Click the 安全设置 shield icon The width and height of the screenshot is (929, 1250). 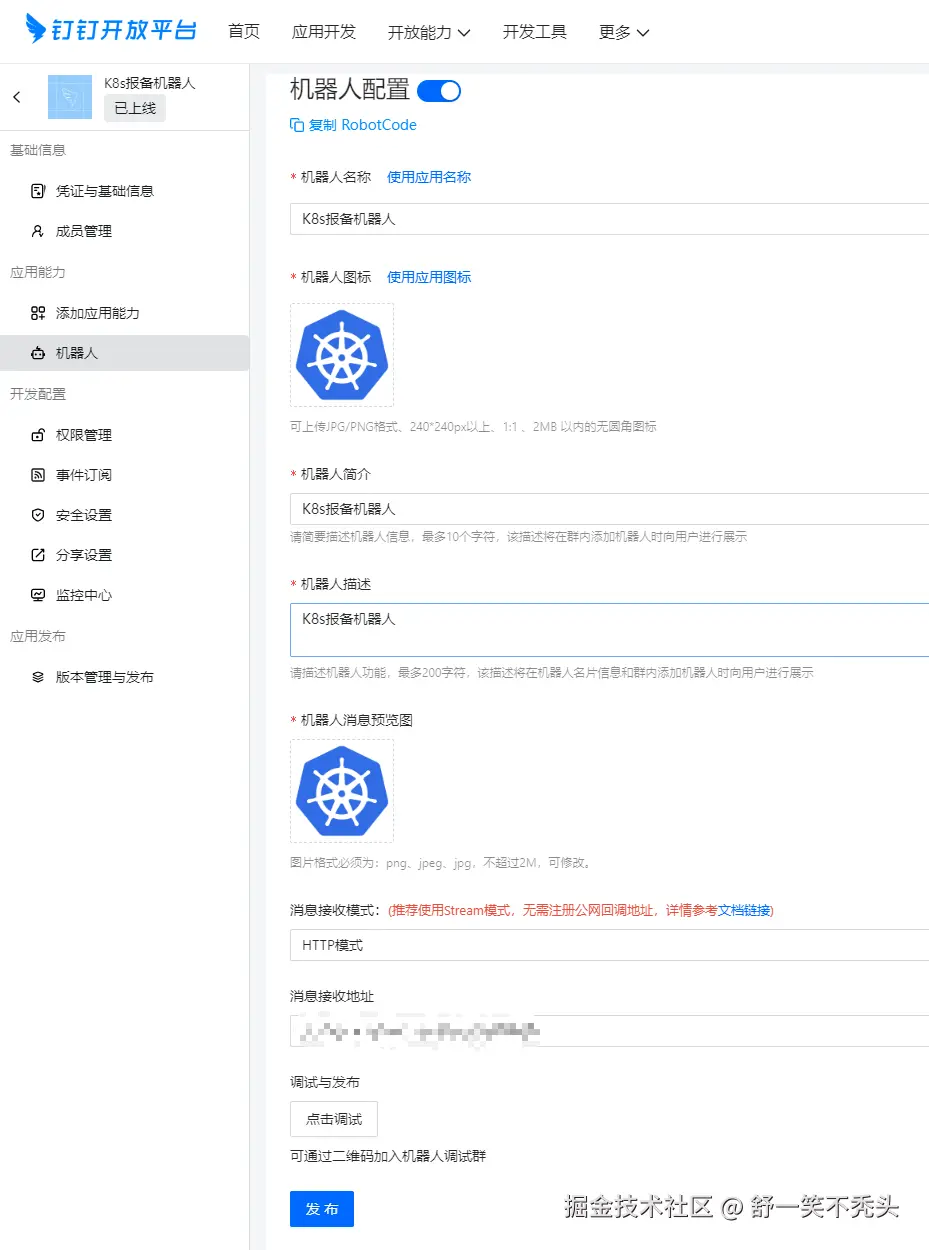tap(38, 515)
